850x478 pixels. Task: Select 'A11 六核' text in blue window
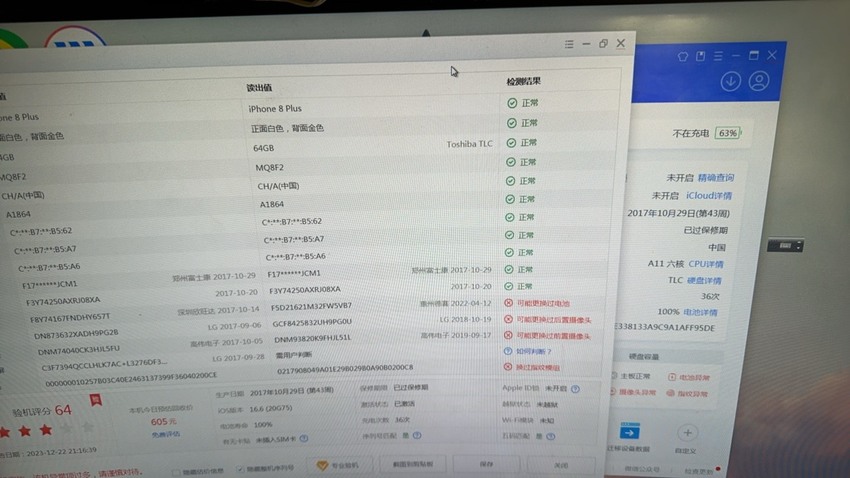pyautogui.click(x=666, y=263)
